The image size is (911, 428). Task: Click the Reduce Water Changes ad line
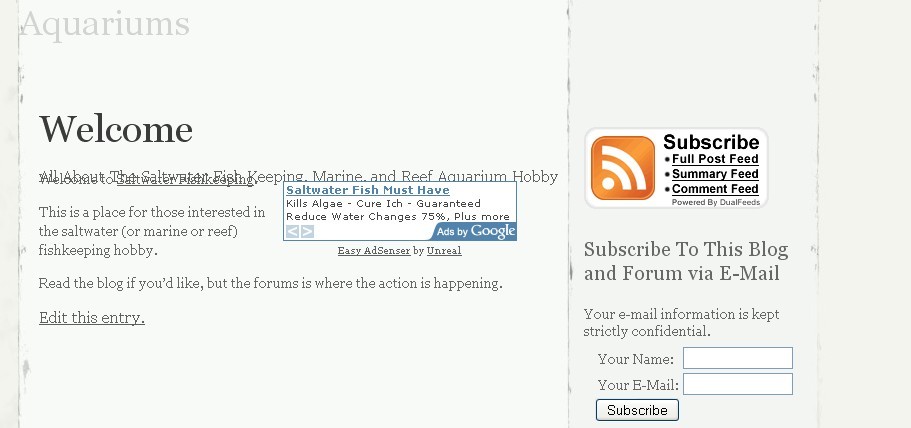coord(397,216)
